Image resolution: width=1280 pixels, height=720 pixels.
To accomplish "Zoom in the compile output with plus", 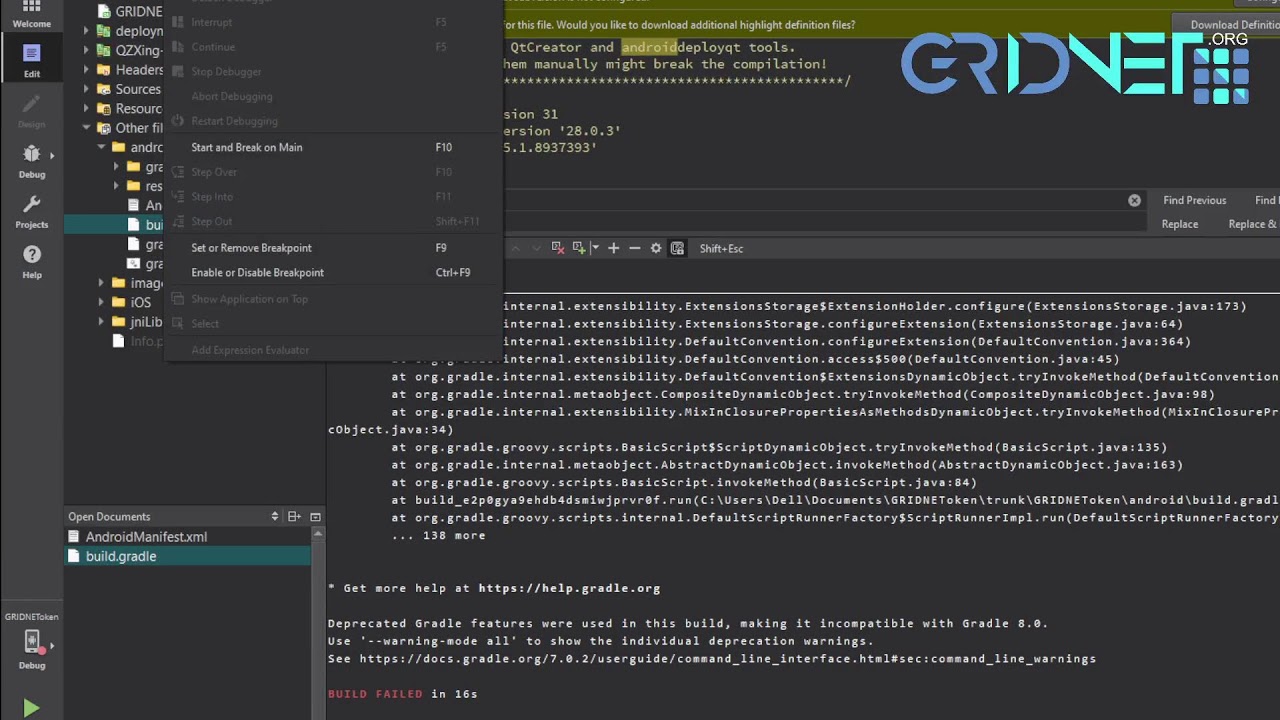I will click(x=613, y=248).
